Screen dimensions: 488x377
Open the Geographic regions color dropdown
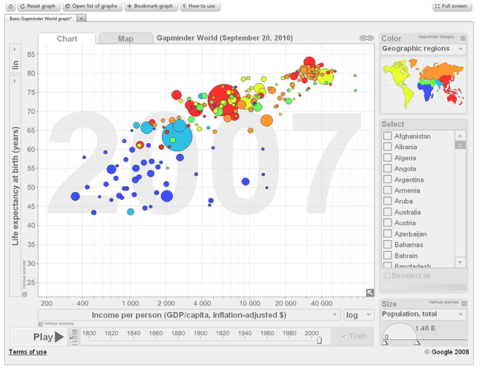pos(423,49)
